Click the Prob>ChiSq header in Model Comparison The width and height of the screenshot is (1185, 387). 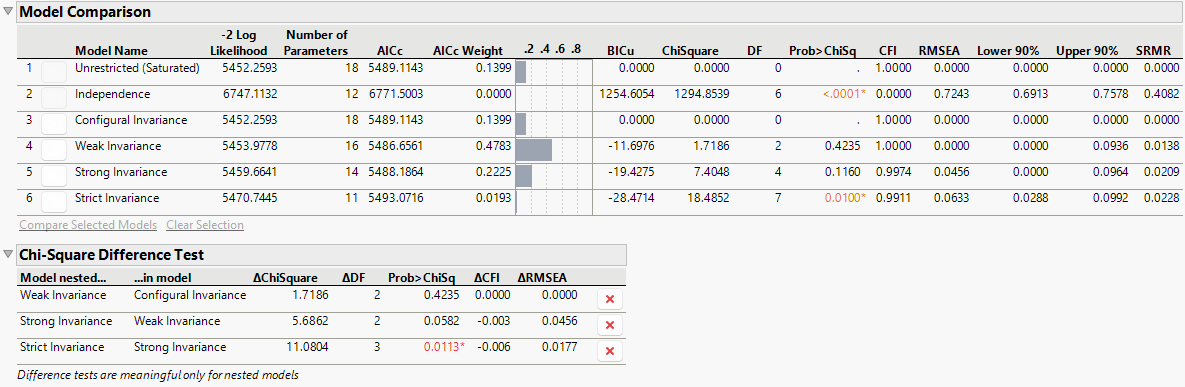(x=822, y=51)
